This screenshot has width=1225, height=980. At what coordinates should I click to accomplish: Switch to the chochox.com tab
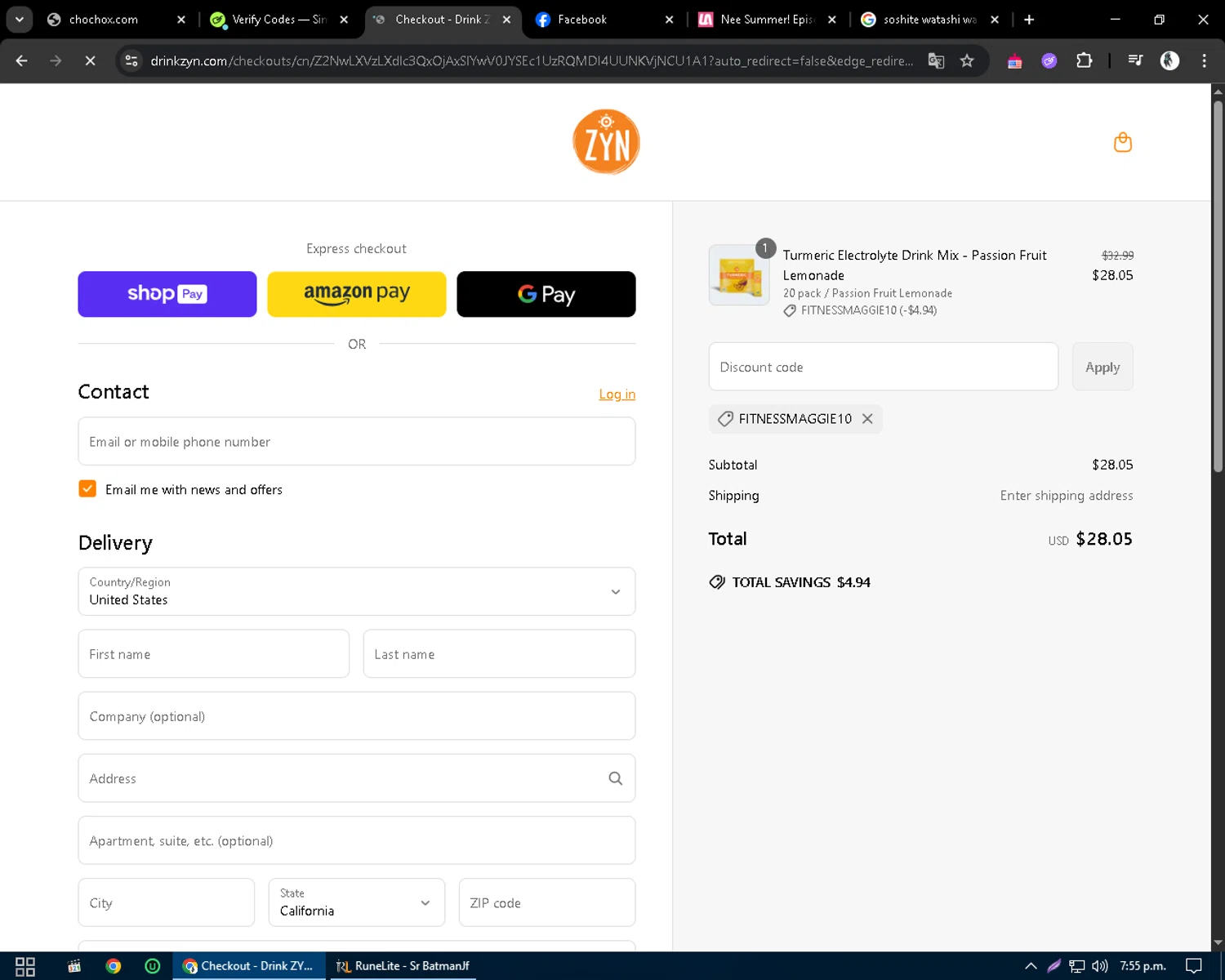click(114, 20)
